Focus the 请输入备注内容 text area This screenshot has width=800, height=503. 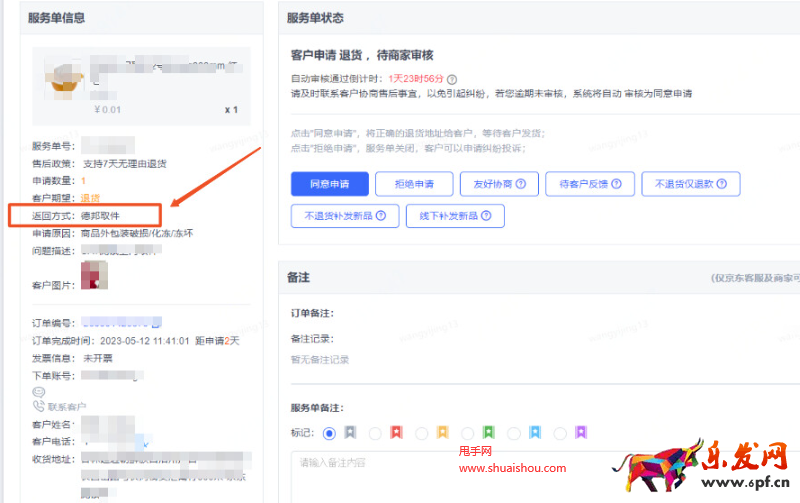pyautogui.click(x=545, y=476)
